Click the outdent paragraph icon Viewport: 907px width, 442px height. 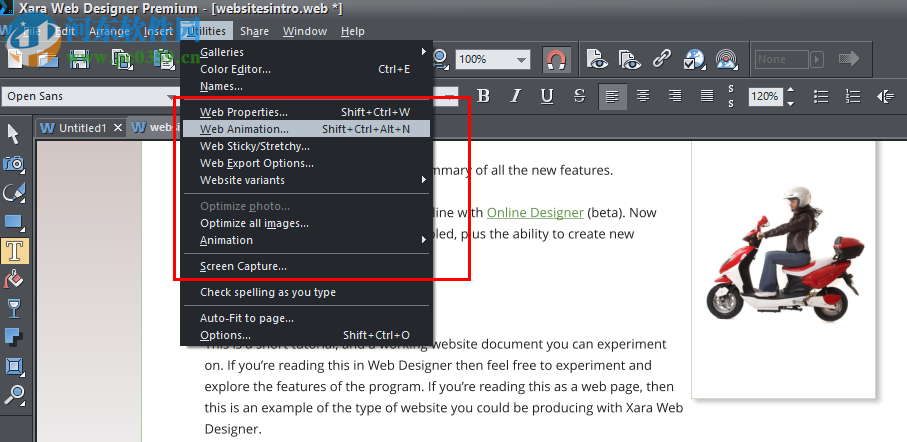point(886,96)
